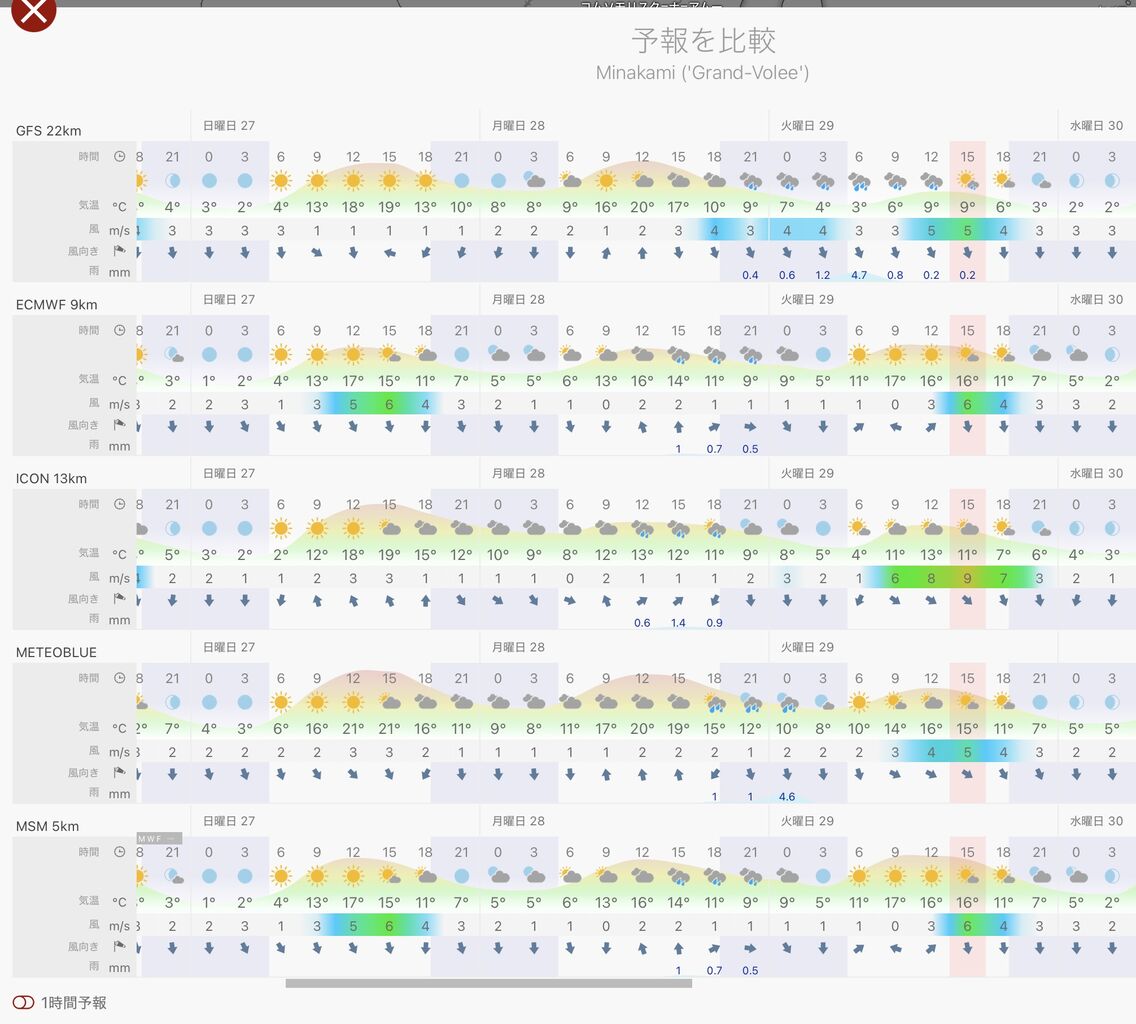Click METEOBLUE wind speed 5 at Tuesday 15h
The height and width of the screenshot is (1024, 1136).
click(967, 752)
